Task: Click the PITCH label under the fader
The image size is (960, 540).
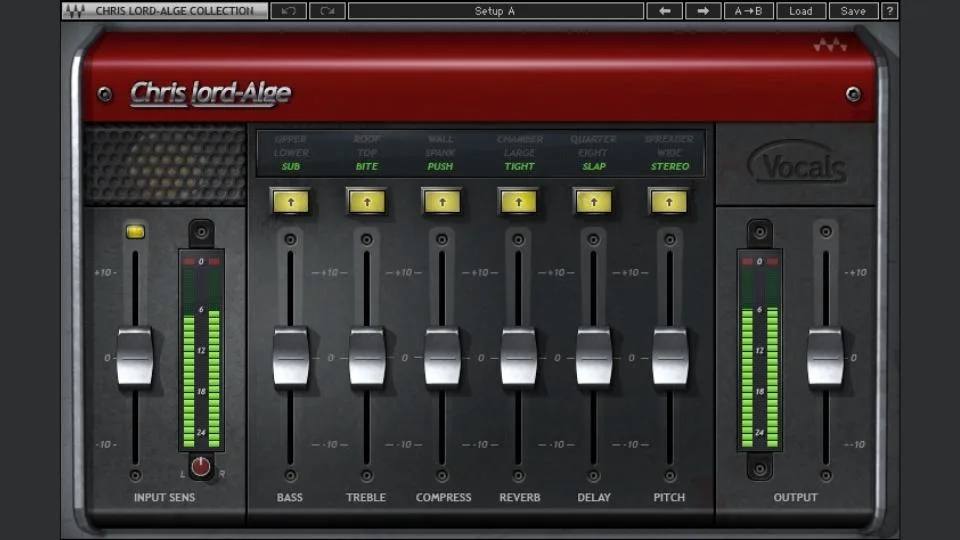Action: (669, 497)
